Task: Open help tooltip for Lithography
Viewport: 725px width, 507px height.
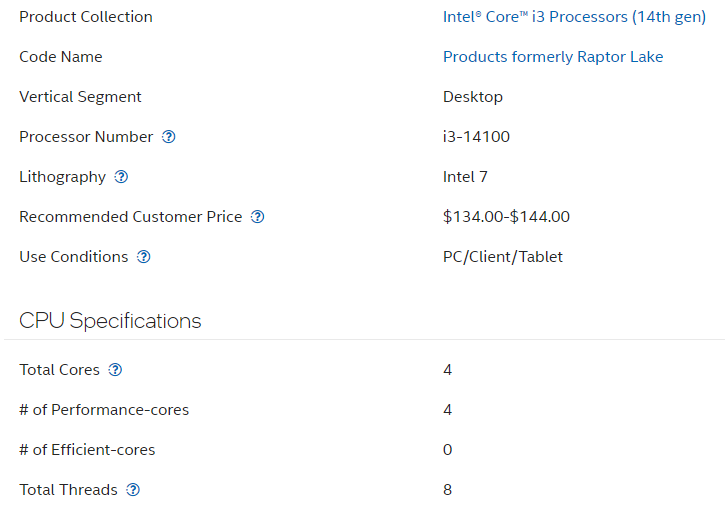Action: (x=121, y=177)
